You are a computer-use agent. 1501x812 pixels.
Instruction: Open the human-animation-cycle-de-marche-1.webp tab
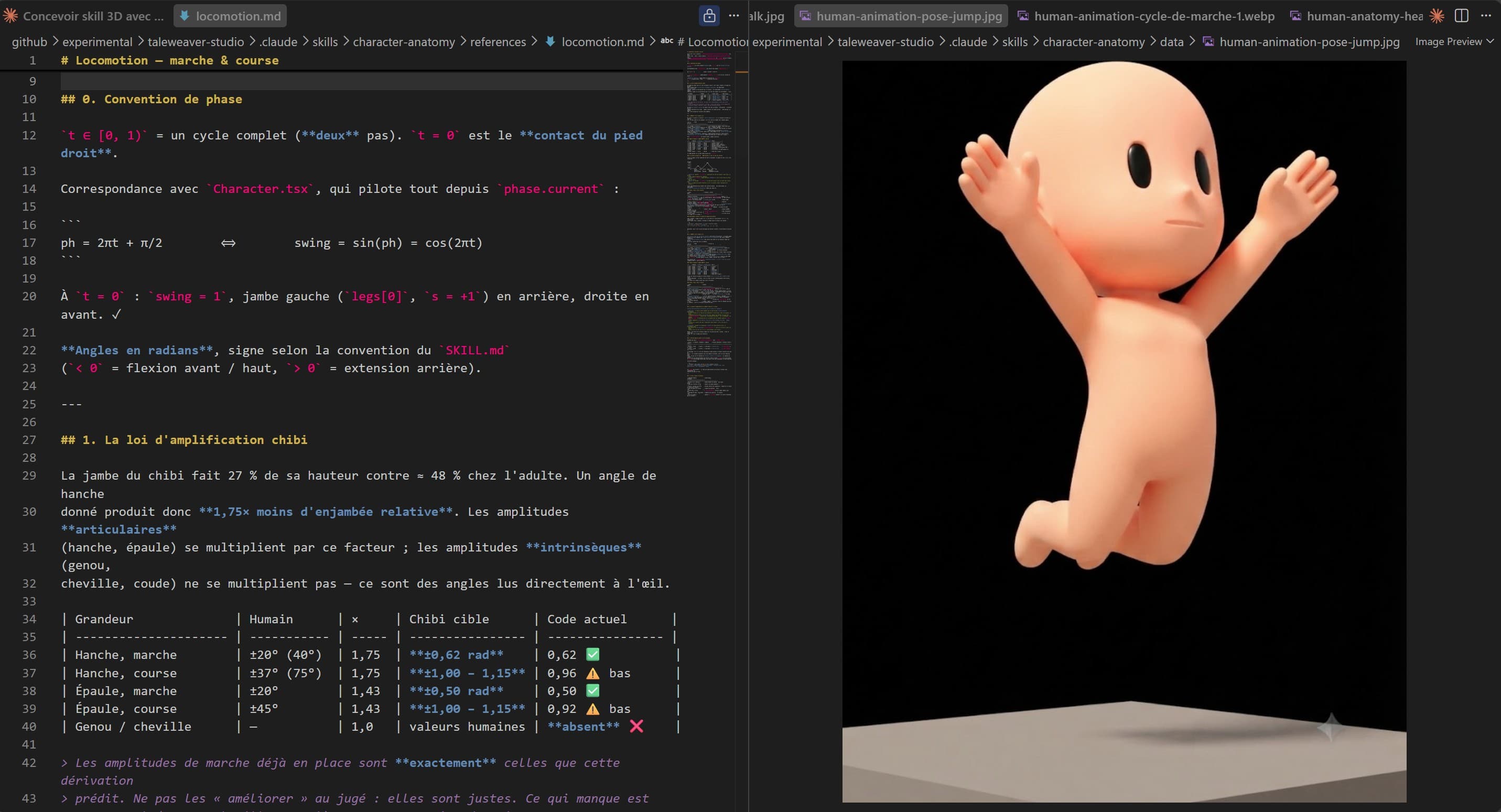1146,16
